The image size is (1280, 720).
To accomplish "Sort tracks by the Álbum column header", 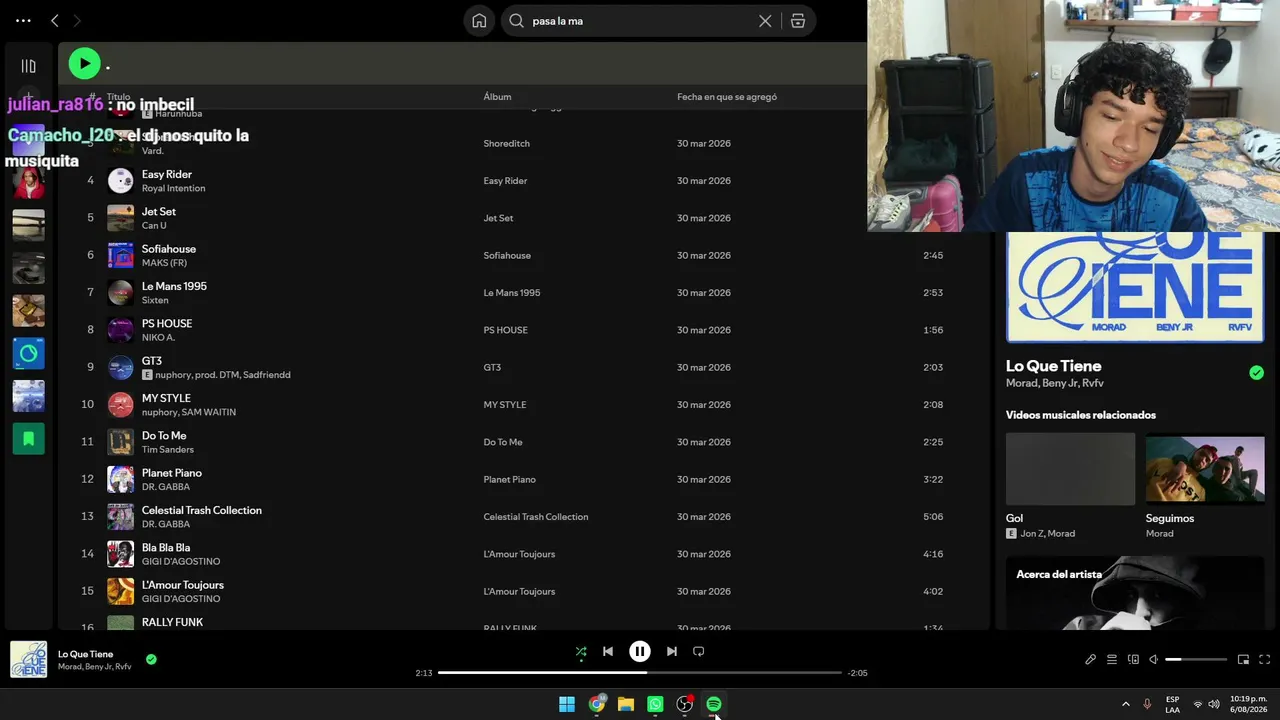I will [x=497, y=97].
